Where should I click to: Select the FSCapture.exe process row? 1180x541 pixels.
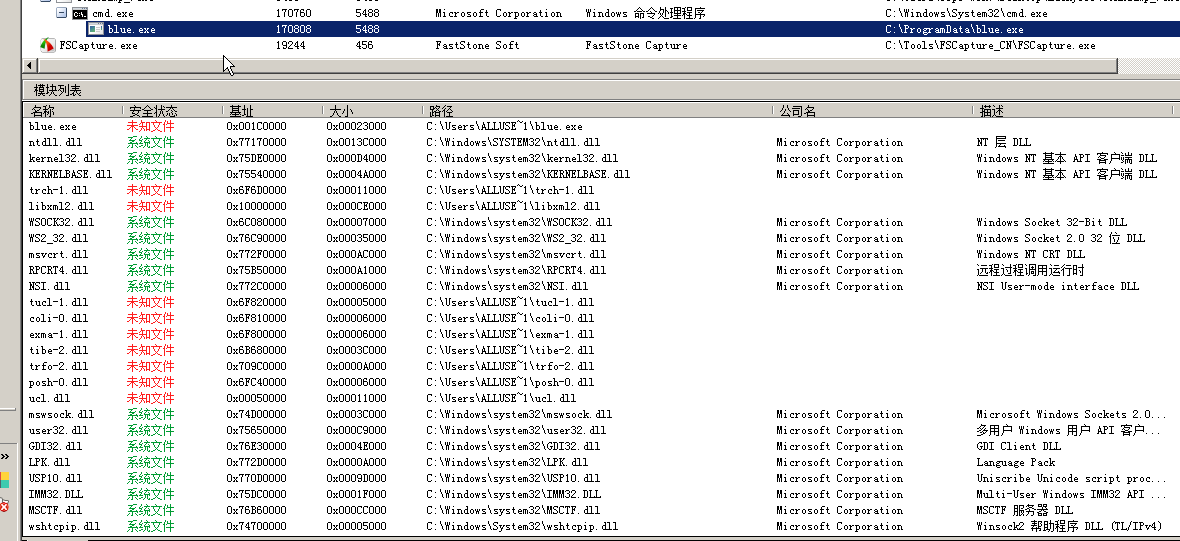pos(601,45)
